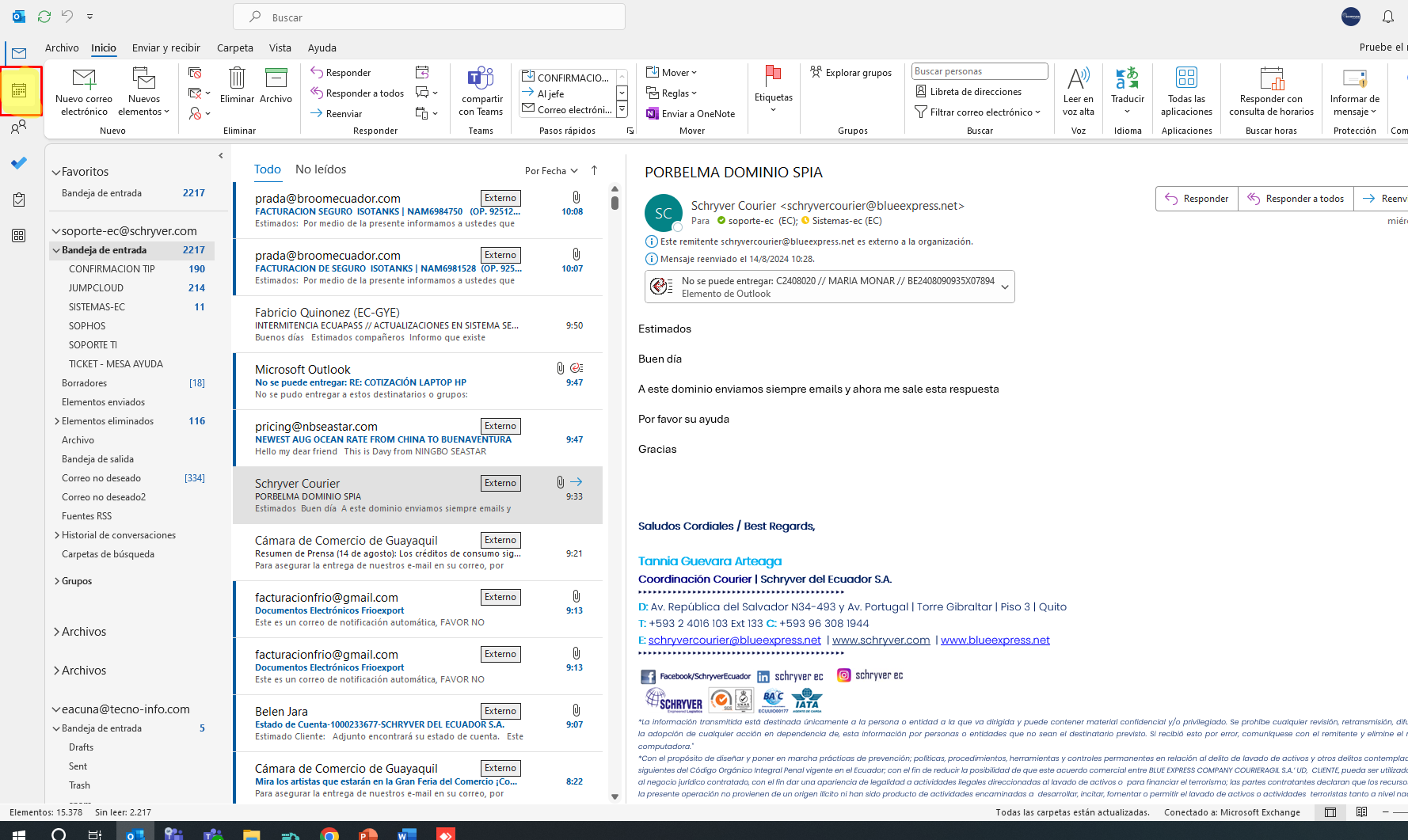This screenshot has height=840, width=1408.
Task: Collapse the soporte-ec@schryver.com account
Action: (56, 231)
